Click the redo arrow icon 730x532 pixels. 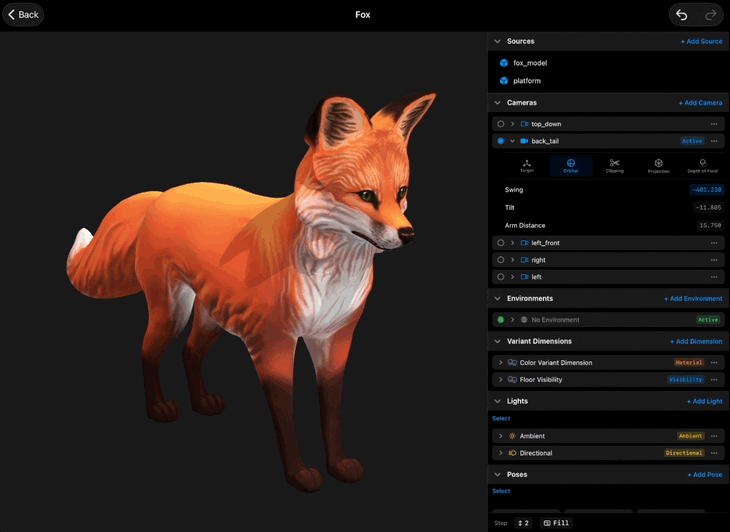(x=710, y=15)
